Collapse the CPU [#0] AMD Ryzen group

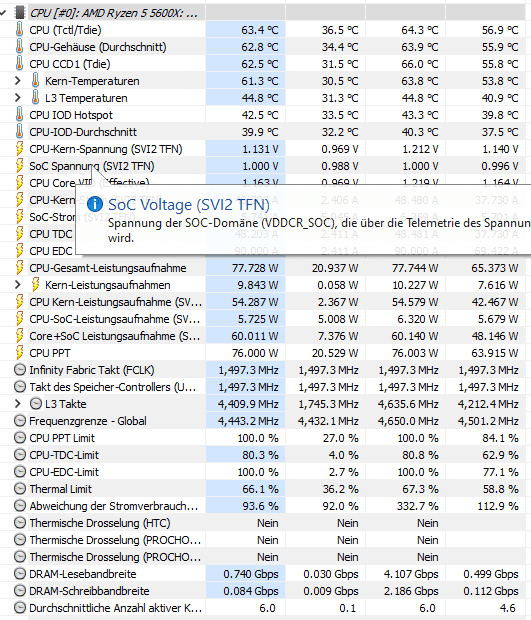3,13
